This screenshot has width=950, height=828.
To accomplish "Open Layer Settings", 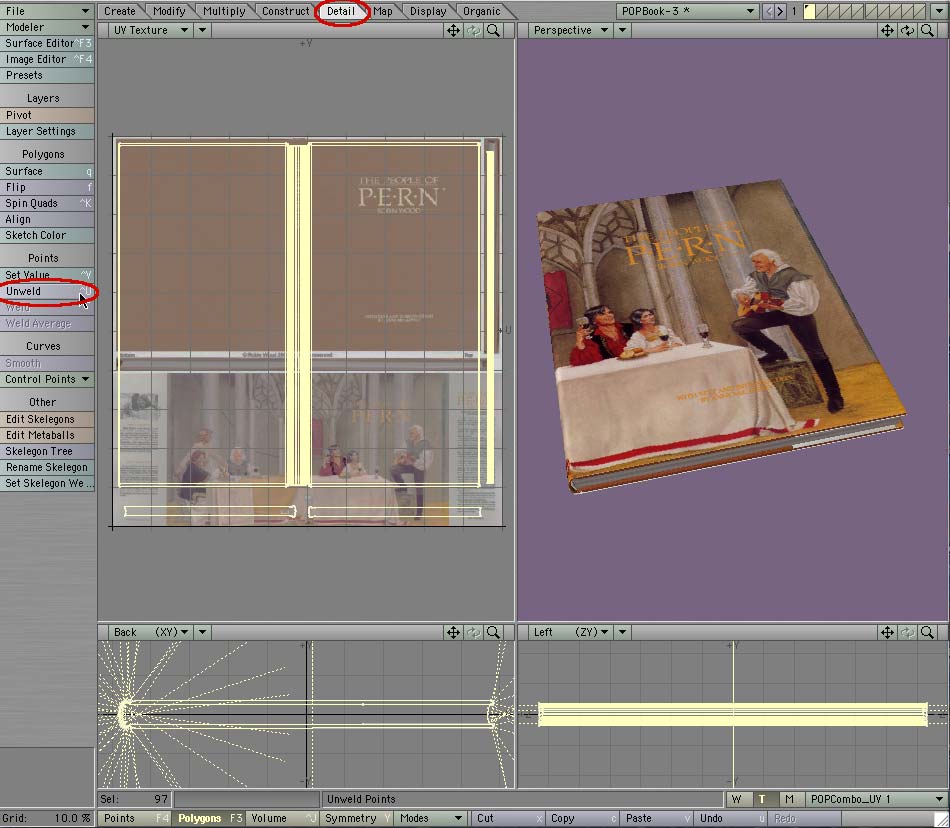I will click(x=47, y=131).
